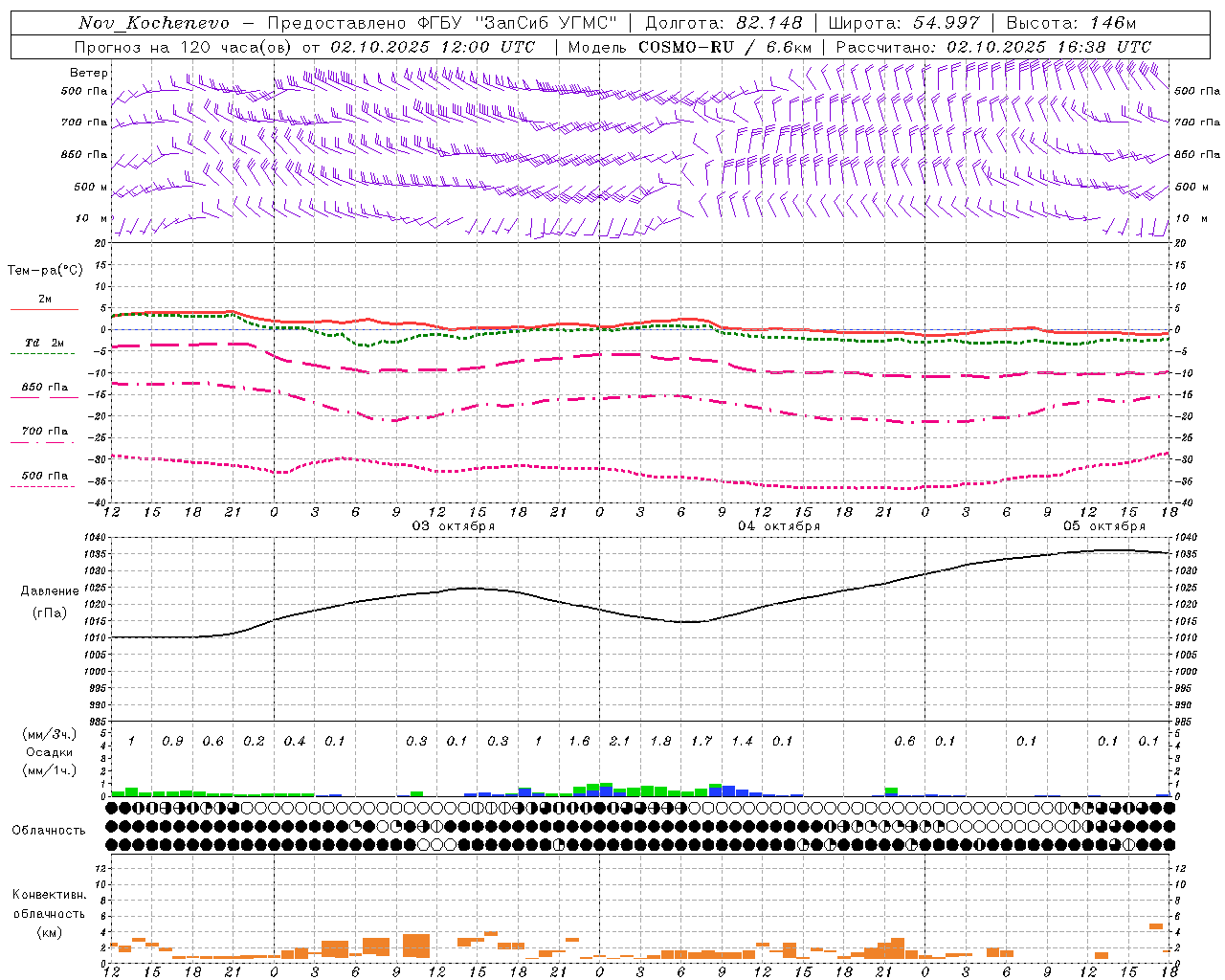This screenshot has height=980, width=1225.
Task: Click the Тем-ра(°C) temperature panel label
Action: pyautogui.click(x=45, y=271)
